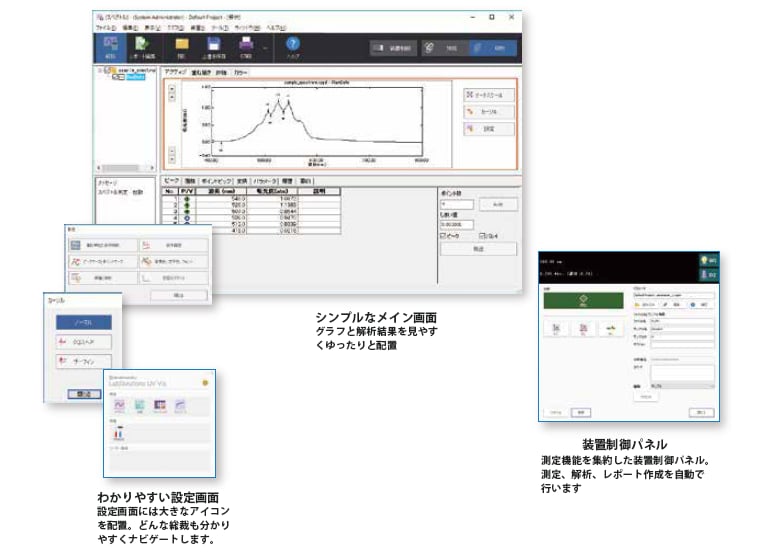Switch to the パラメータ results tab

[265, 181]
